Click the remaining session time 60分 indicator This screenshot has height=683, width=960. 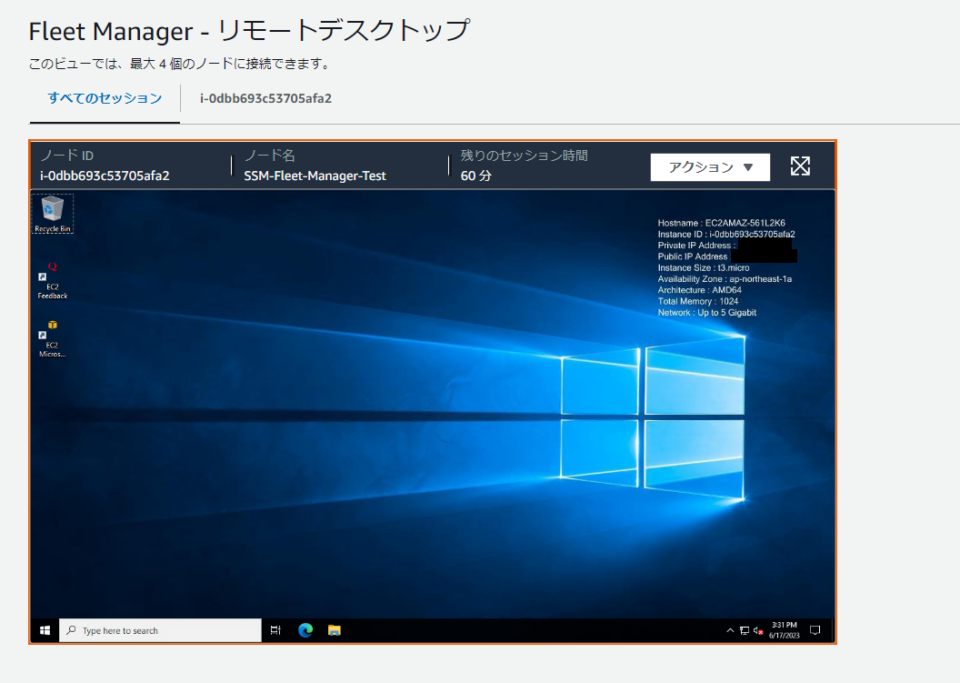point(469,174)
